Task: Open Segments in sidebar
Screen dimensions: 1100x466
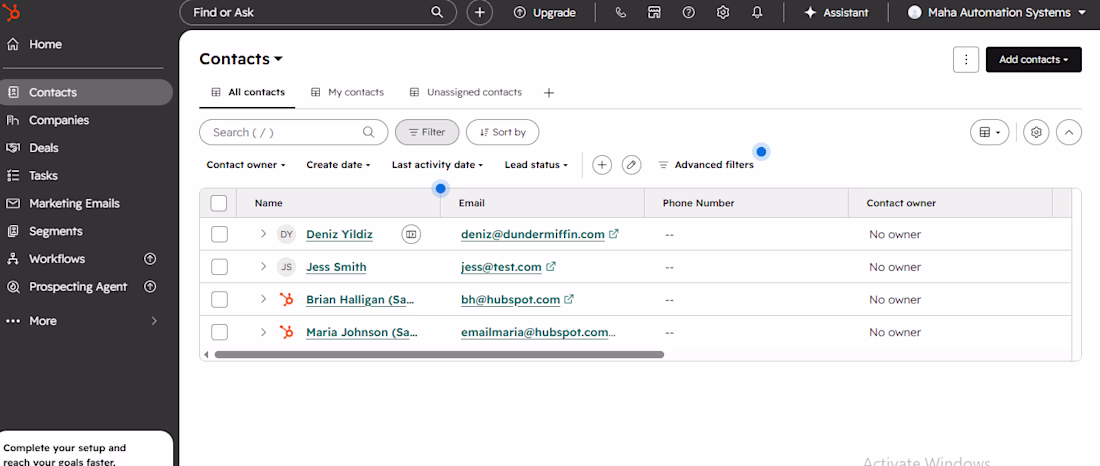Action: click(55, 231)
